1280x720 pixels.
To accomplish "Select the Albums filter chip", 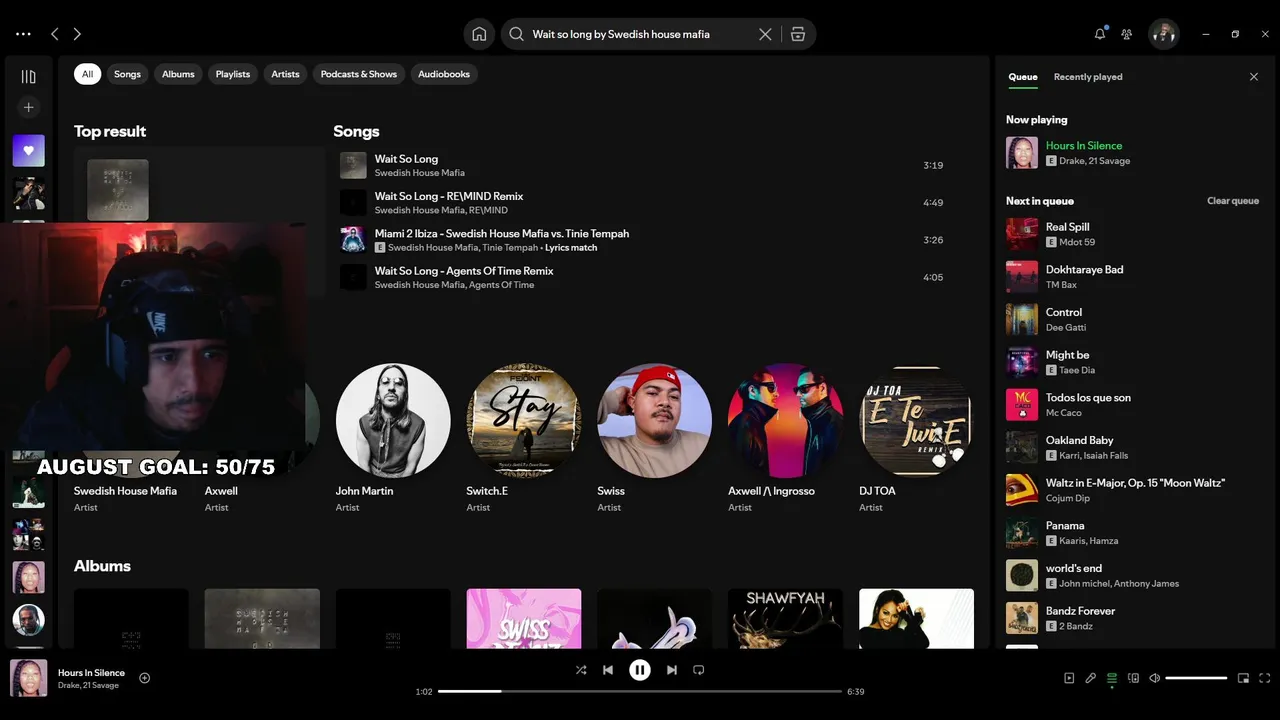I will (178, 74).
